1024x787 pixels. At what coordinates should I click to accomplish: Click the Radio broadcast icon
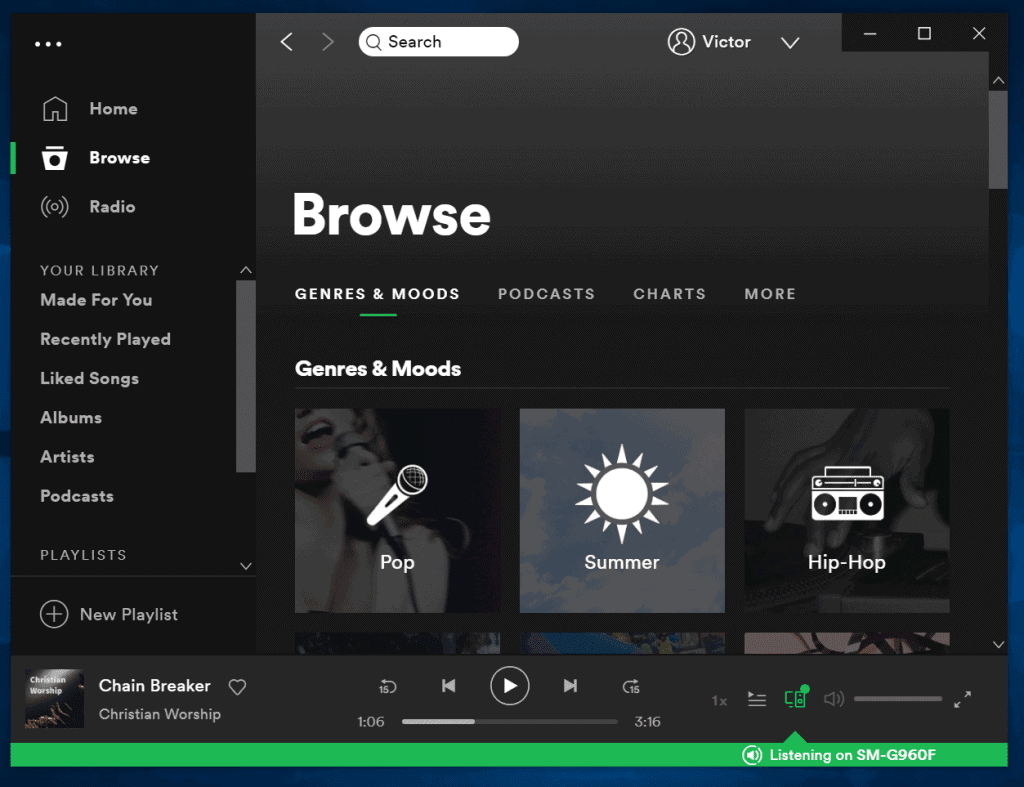54,207
